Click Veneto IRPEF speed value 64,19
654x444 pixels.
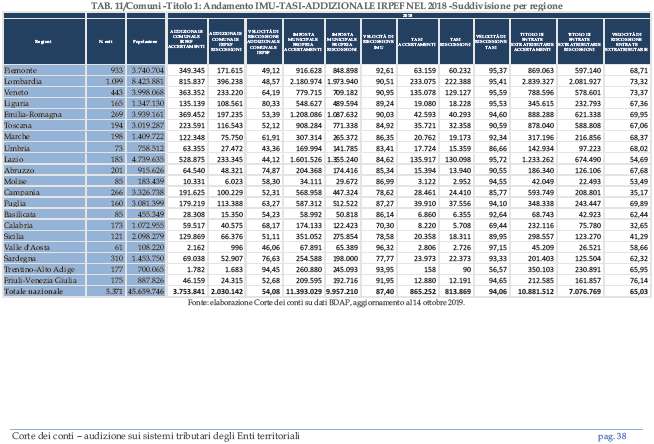[x=271, y=93]
